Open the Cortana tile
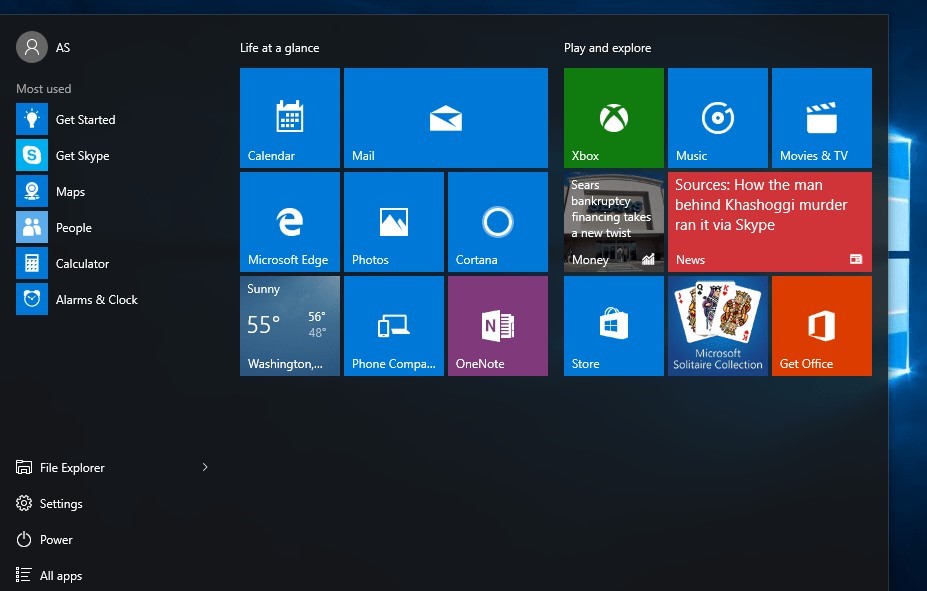Image resolution: width=927 pixels, height=591 pixels. 498,222
